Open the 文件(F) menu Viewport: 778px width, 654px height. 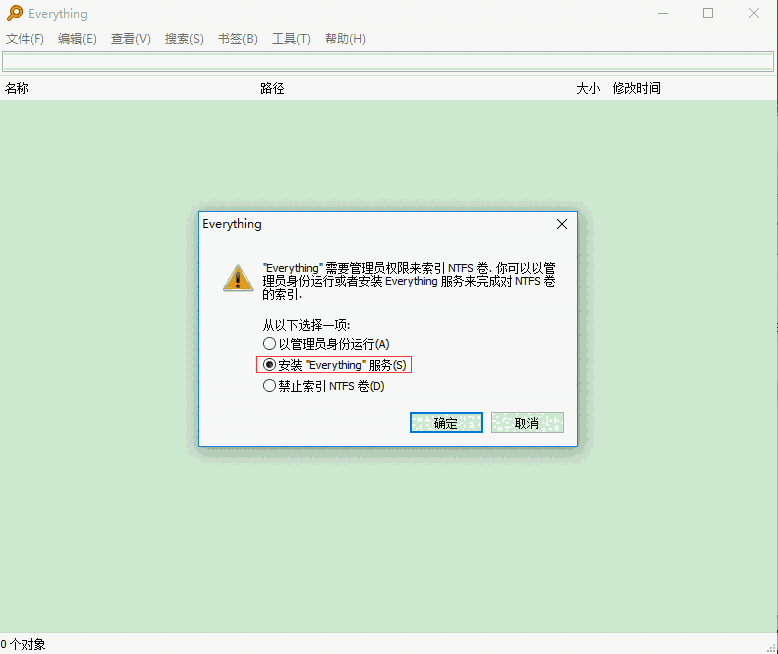point(25,39)
